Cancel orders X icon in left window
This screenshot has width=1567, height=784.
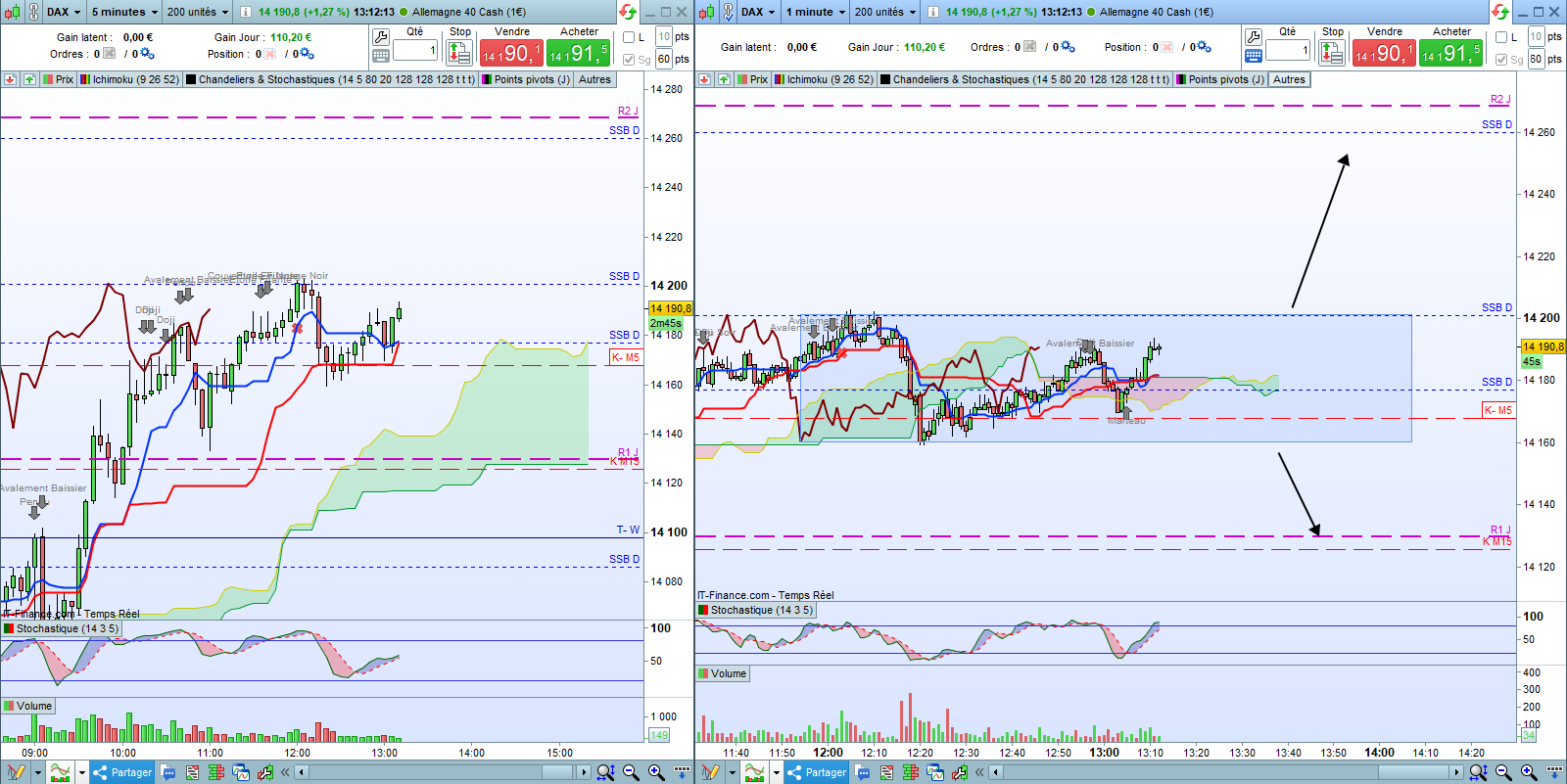click(x=109, y=54)
